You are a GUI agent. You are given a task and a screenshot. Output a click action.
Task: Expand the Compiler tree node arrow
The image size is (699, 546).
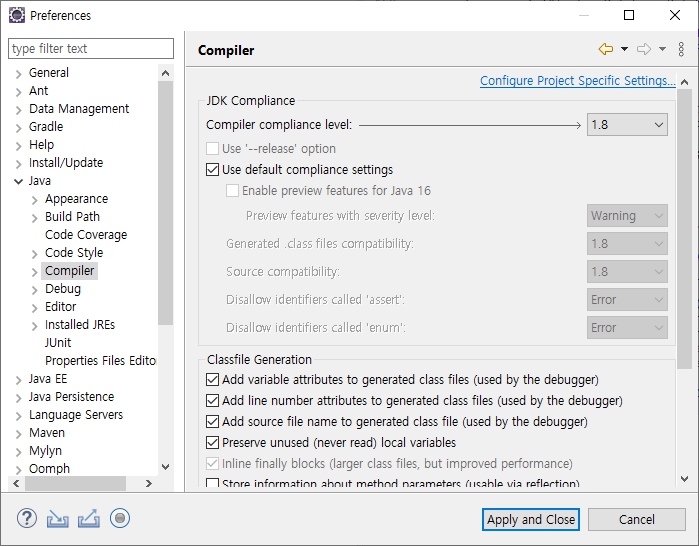[x=35, y=271]
